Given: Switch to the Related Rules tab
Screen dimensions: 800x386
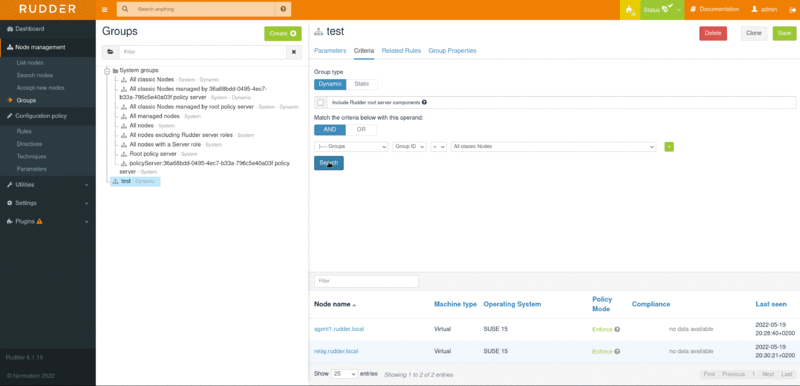Looking at the screenshot, I should click(401, 51).
